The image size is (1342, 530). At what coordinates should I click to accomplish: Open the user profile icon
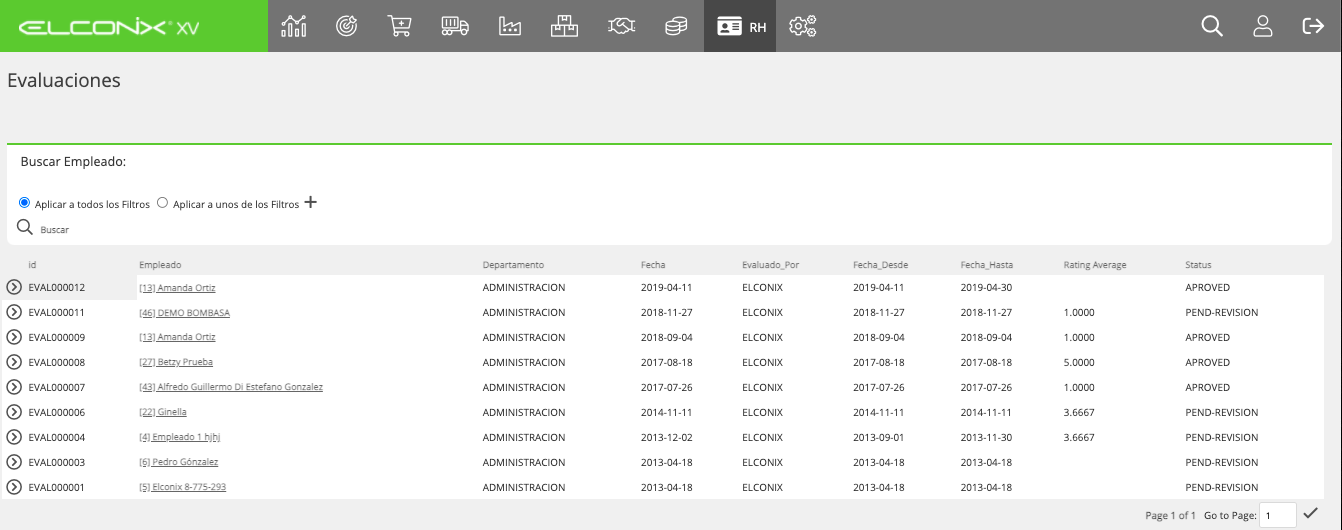click(1263, 26)
